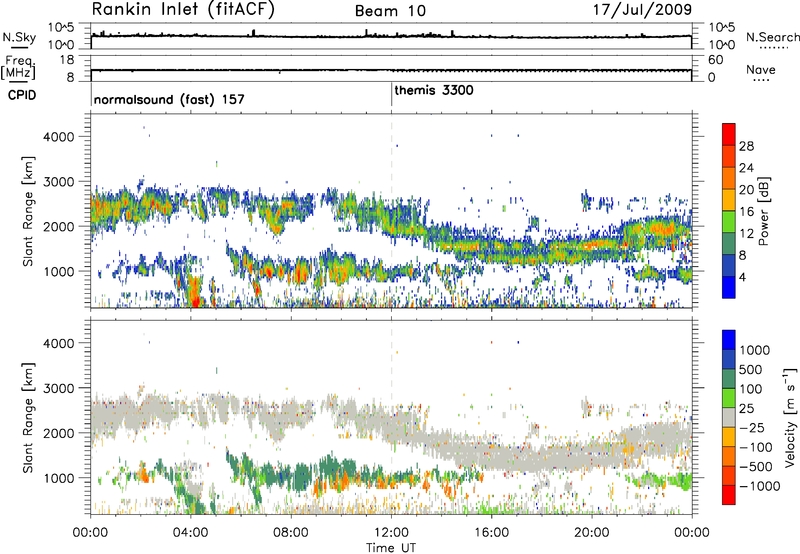This screenshot has width=800, height=554.
Task: Click the 'Time UT' axis title
Action: coord(391,548)
